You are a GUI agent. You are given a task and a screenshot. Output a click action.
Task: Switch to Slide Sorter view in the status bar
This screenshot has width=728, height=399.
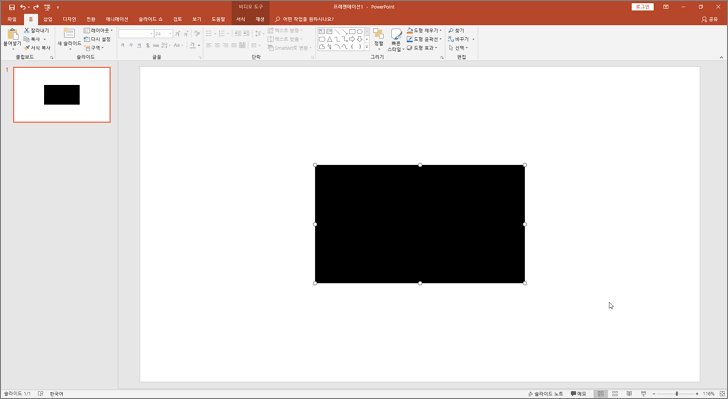(x=615, y=394)
